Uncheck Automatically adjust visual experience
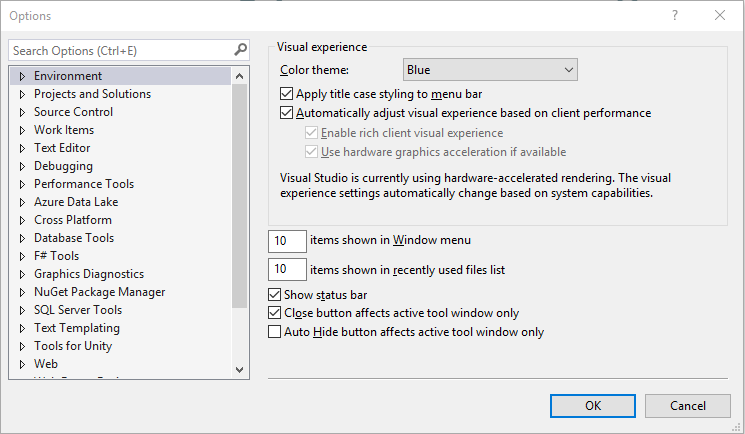Screen dimensions: 745x434 288,113
